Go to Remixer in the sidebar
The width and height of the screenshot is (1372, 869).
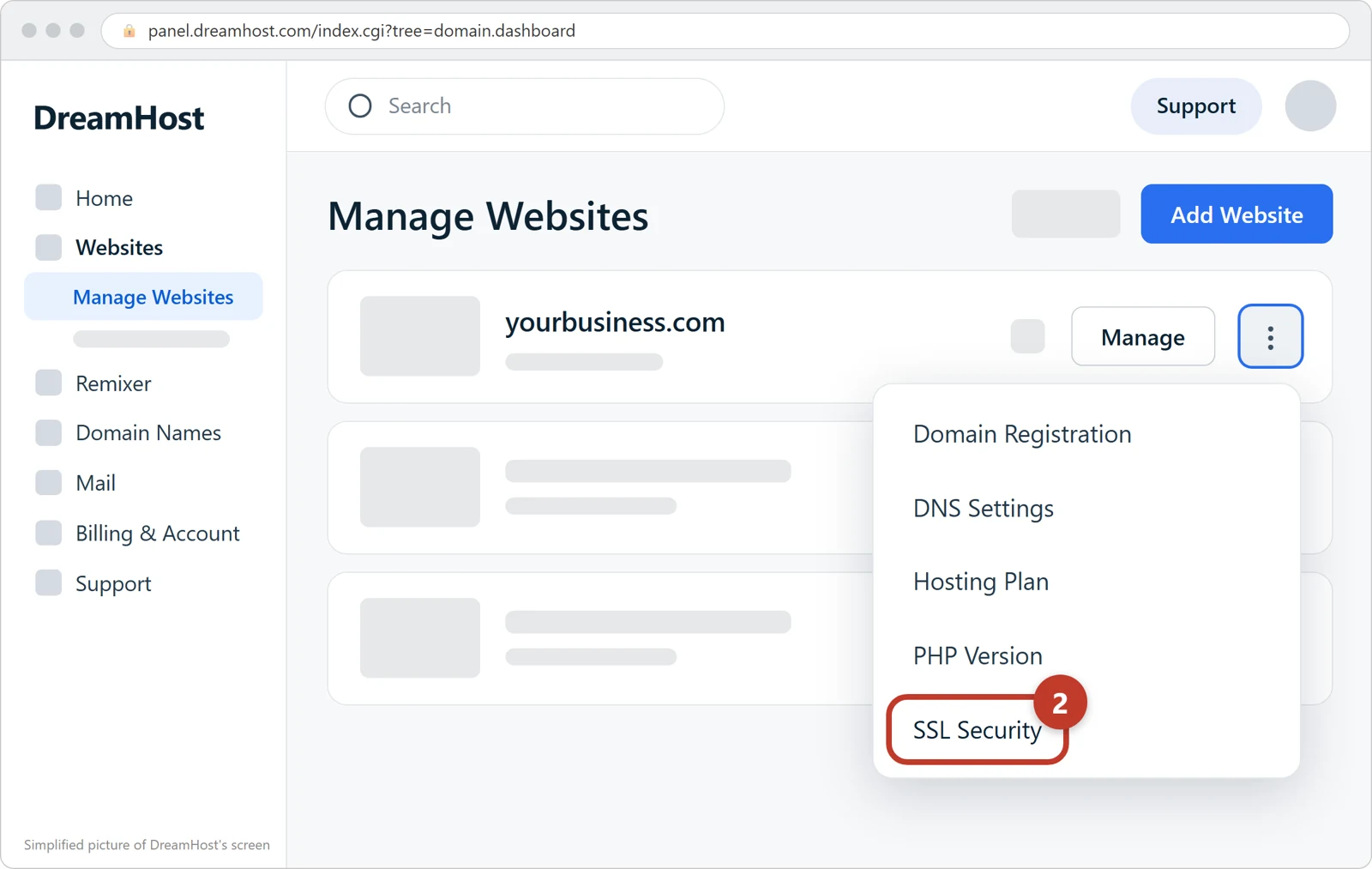113,383
